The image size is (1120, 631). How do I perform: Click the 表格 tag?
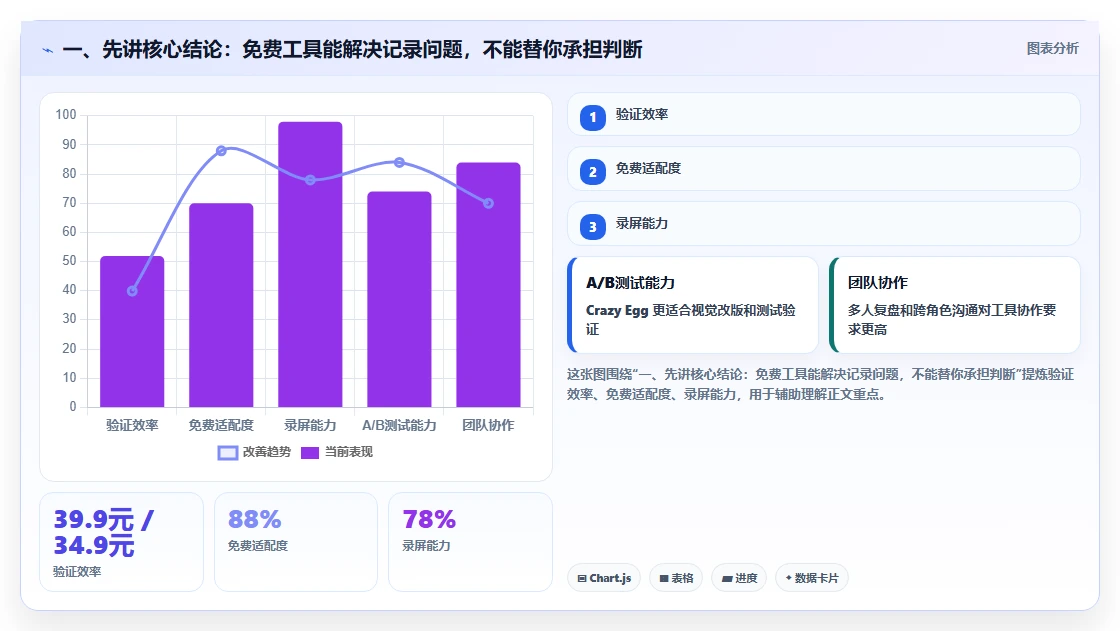(x=676, y=578)
